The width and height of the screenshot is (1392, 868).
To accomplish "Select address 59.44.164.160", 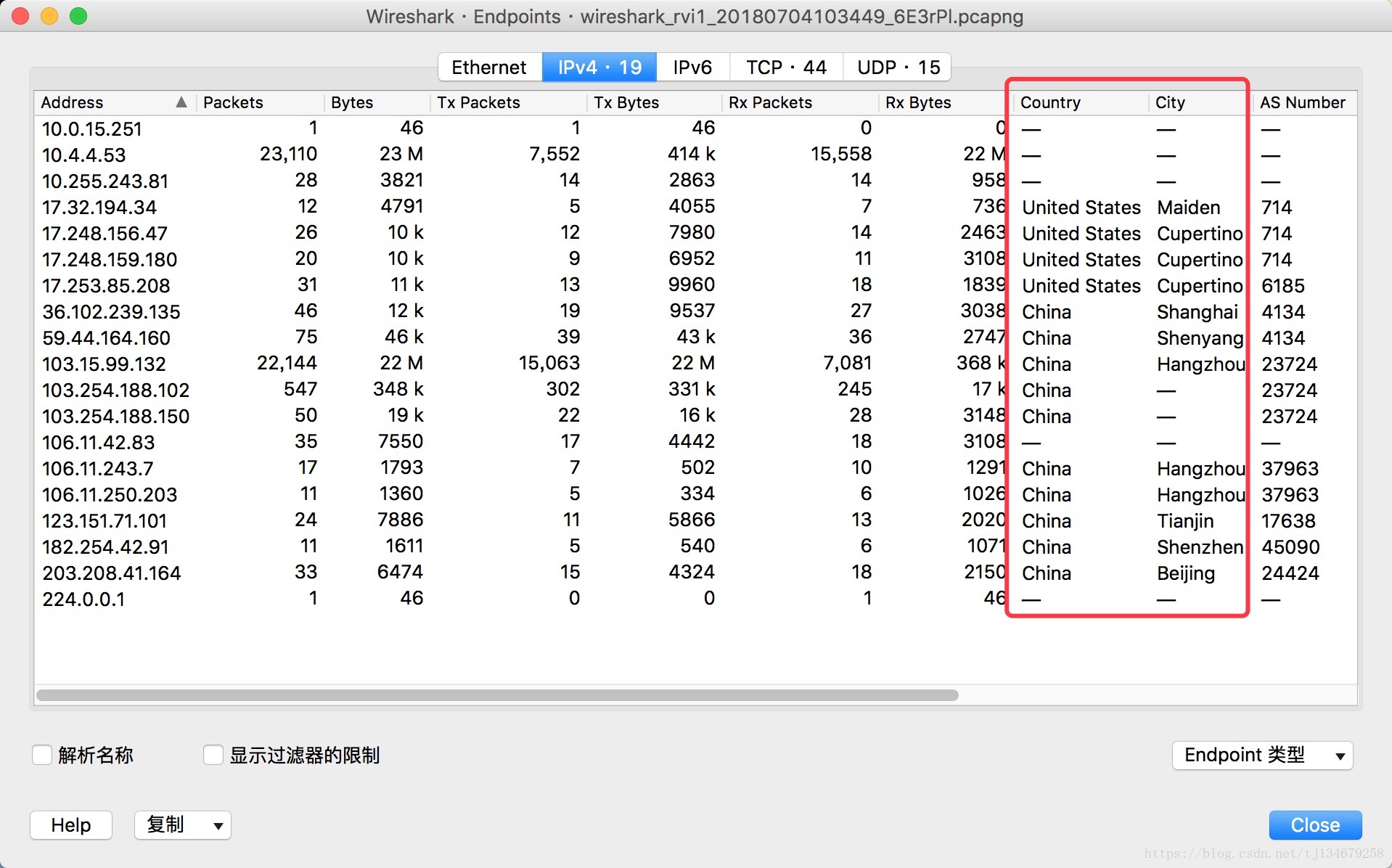I will [x=106, y=337].
